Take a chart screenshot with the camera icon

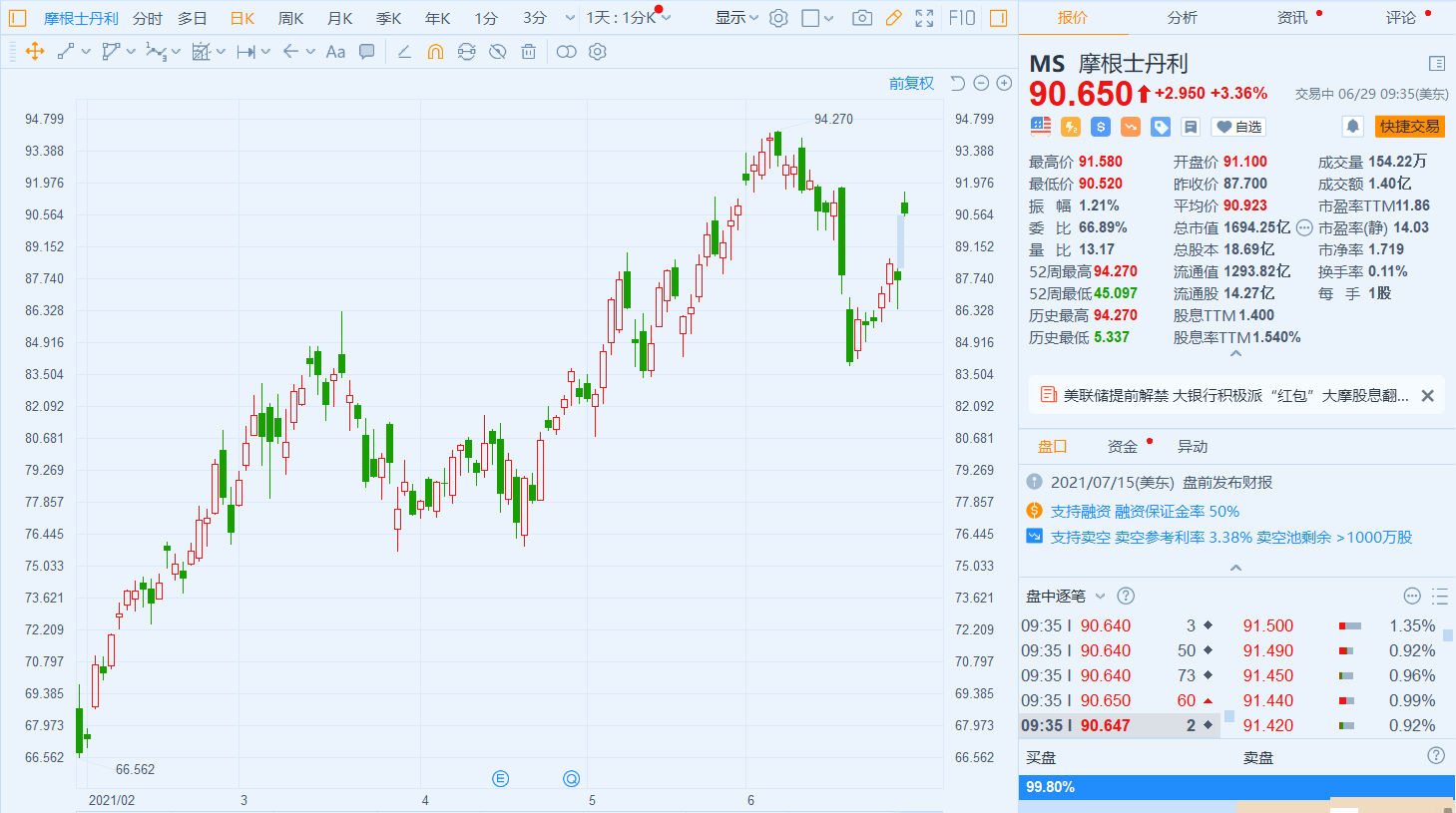coord(862,18)
